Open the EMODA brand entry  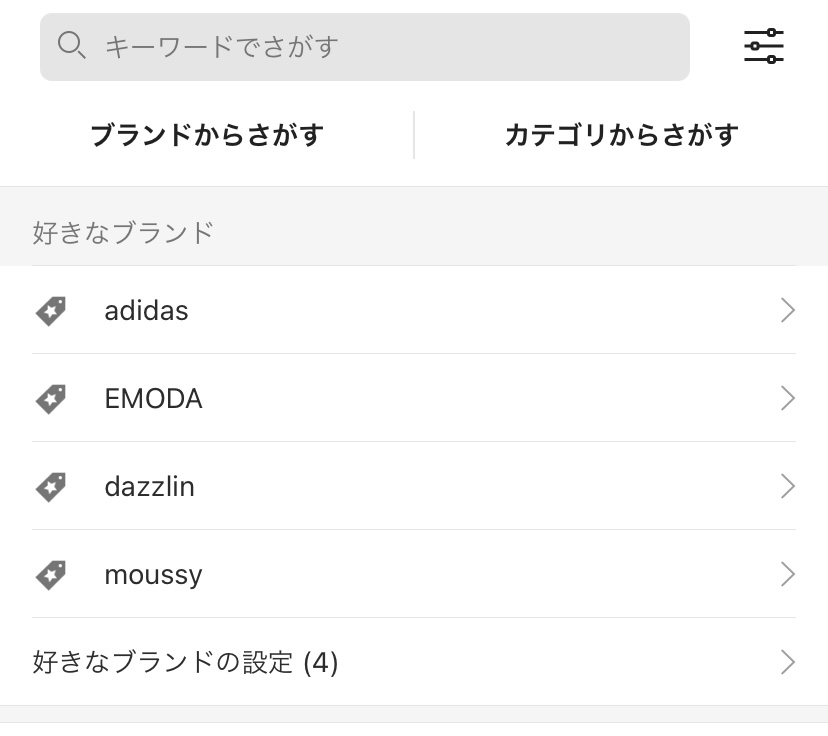(414, 398)
